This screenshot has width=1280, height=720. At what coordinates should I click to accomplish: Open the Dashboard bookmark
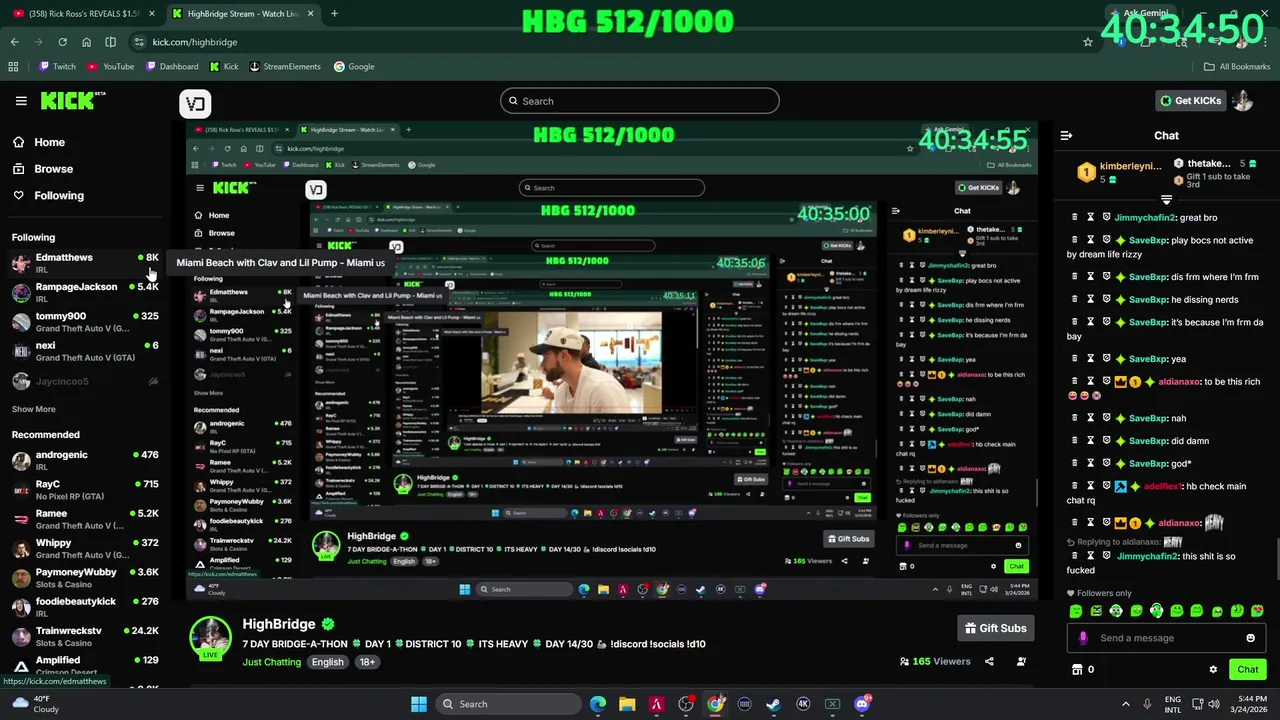coord(172,67)
